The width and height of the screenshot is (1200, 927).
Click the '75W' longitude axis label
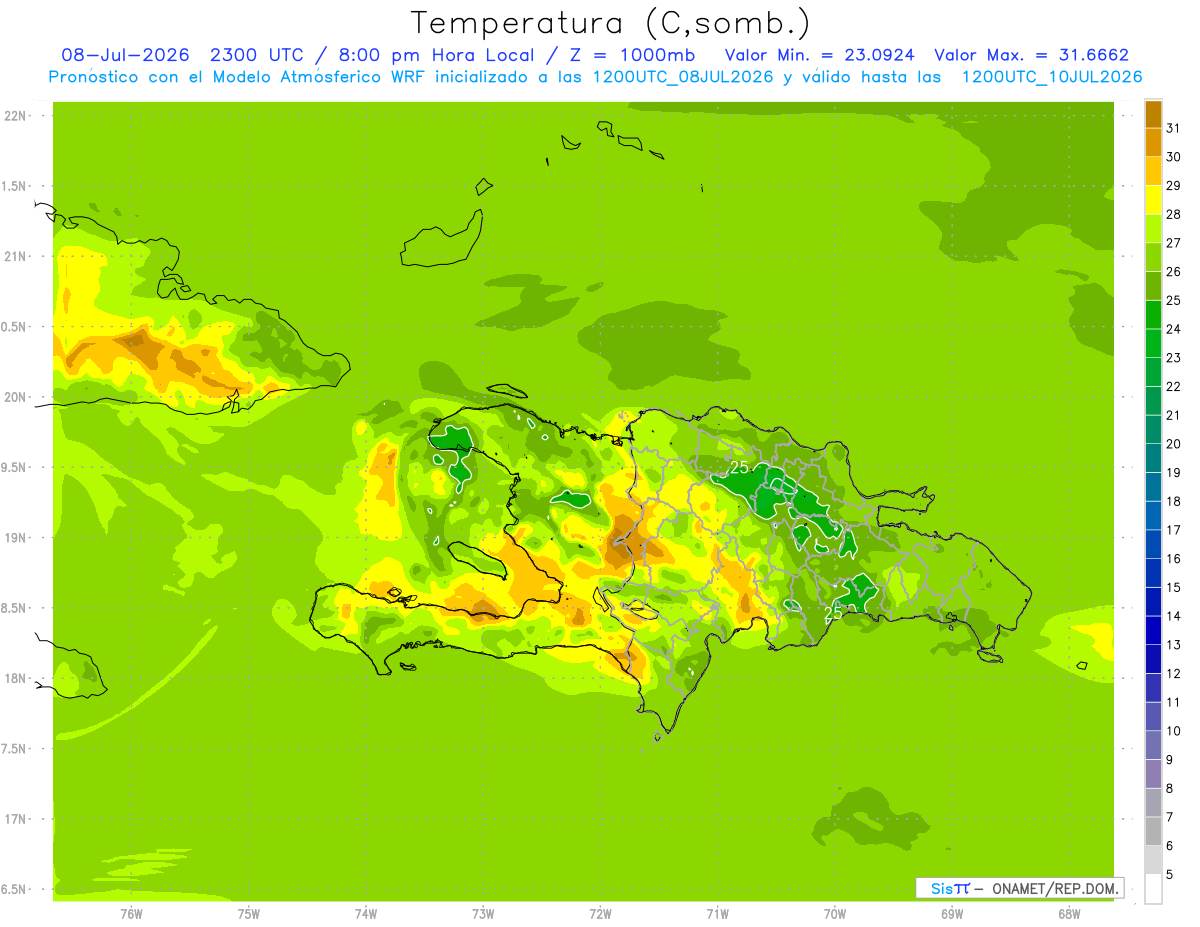coord(249,914)
